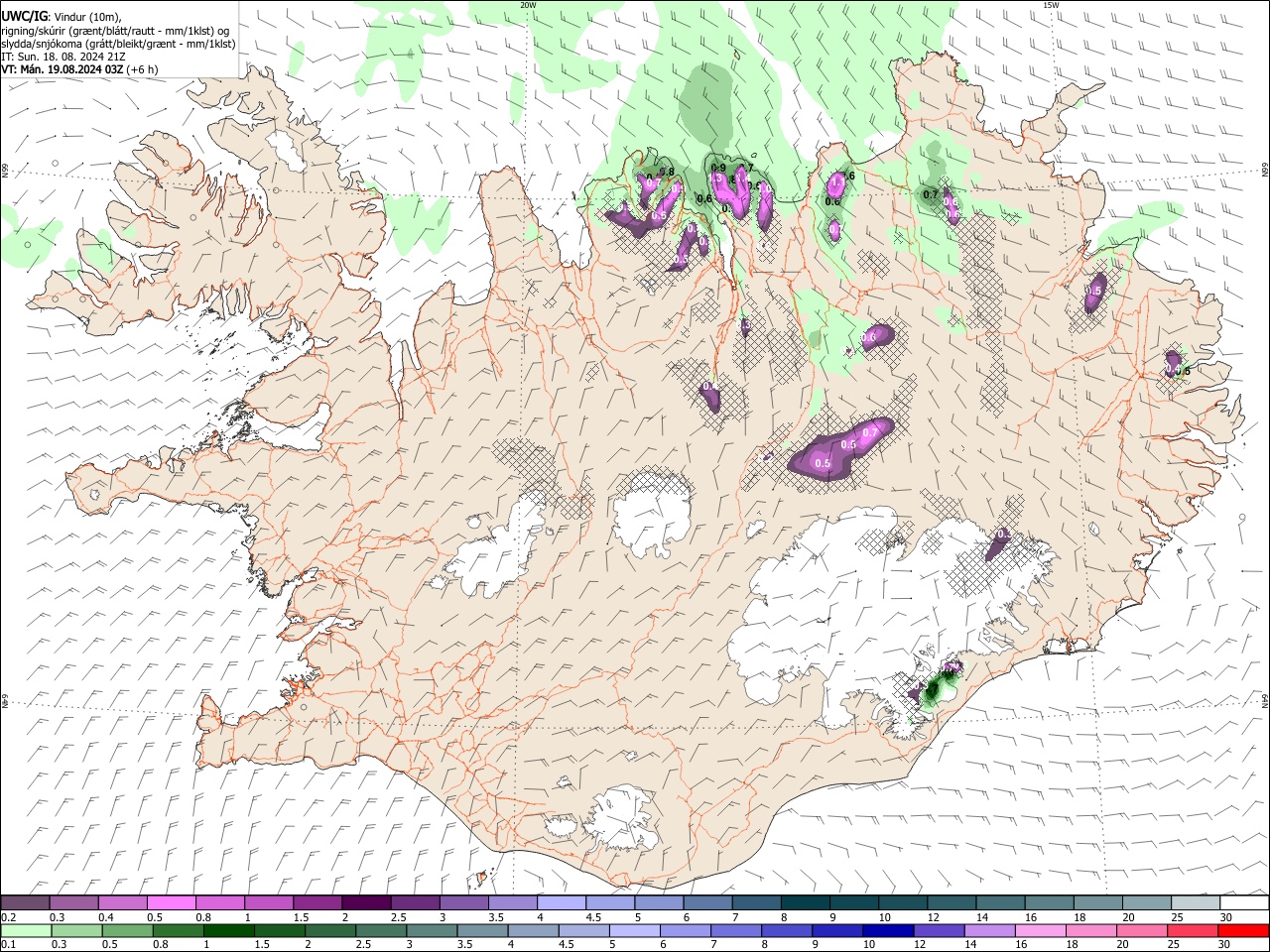Image resolution: width=1270 pixels, height=952 pixels.
Task: Click the 'UWC/IG: Vindur (10m)' title line
Action: tap(61, 16)
